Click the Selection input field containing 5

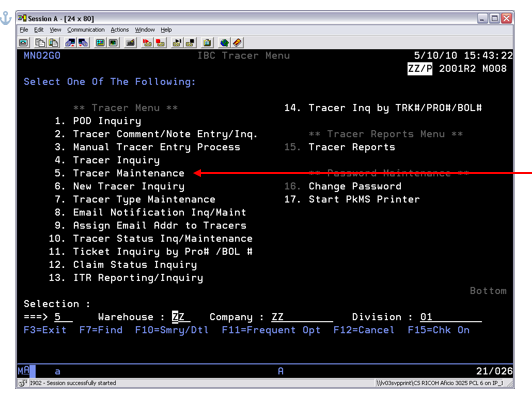63,317
